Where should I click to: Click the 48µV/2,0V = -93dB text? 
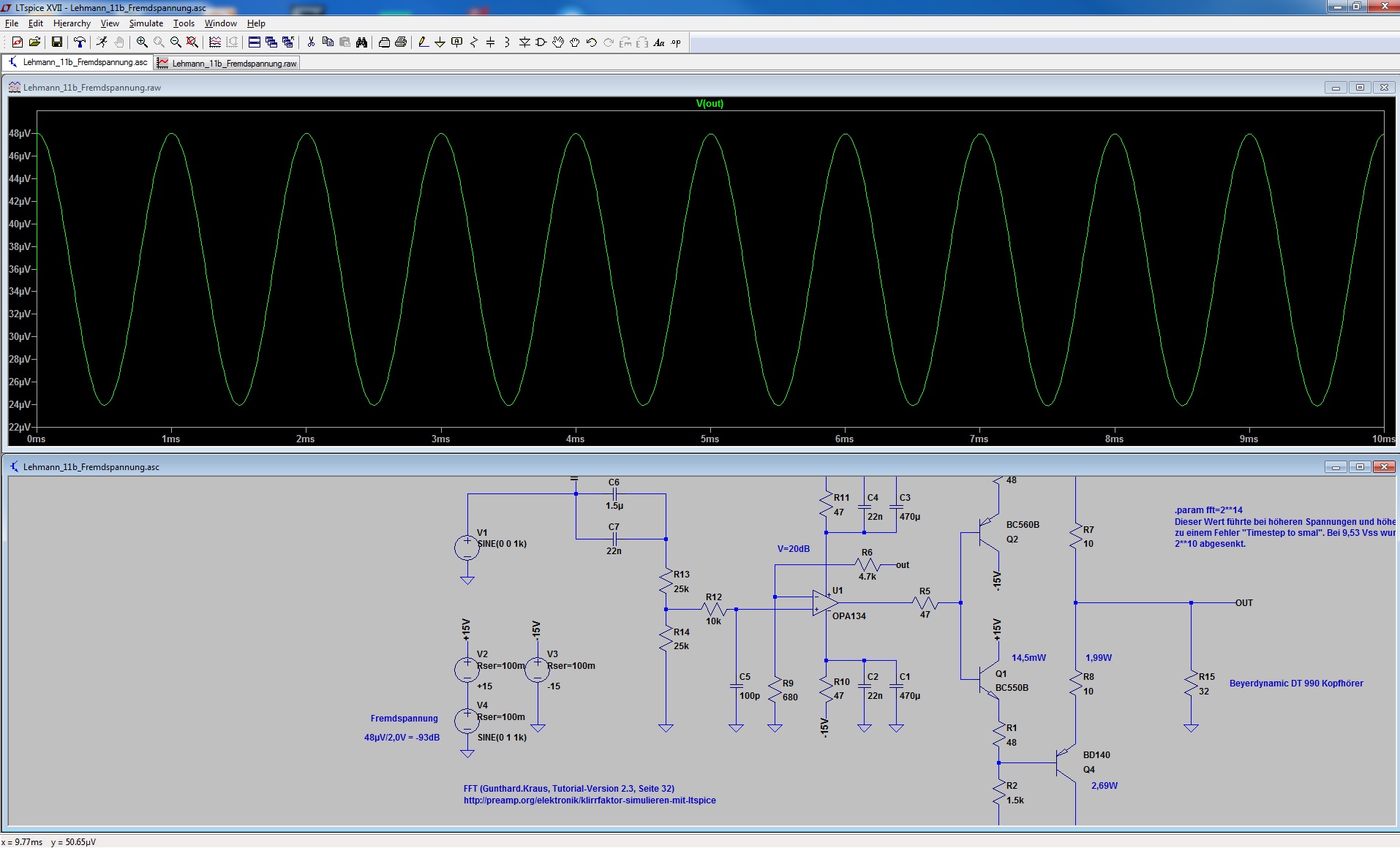[x=402, y=738]
